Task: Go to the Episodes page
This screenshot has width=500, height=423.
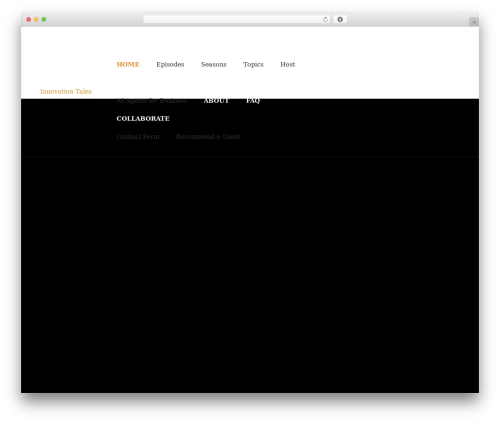Action: click(170, 64)
